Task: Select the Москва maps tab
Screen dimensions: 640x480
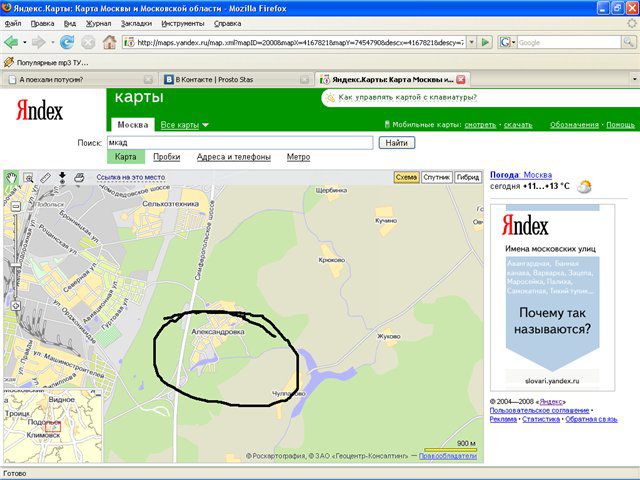Action: pos(133,124)
